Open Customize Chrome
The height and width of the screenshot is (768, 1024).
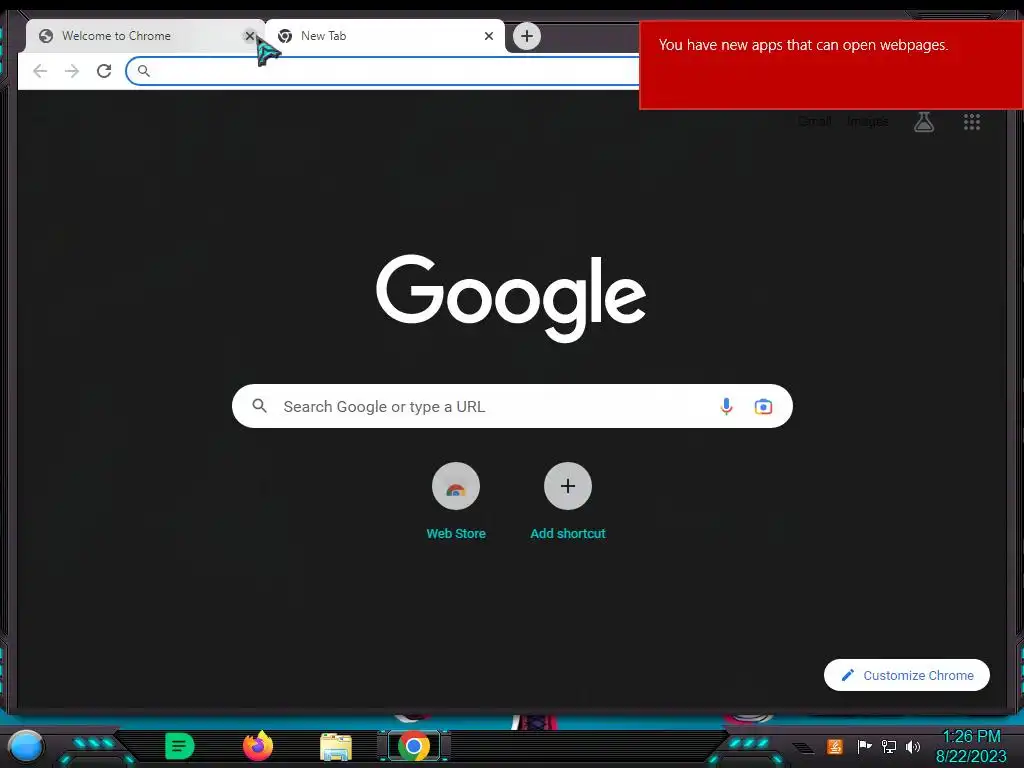[x=906, y=675]
